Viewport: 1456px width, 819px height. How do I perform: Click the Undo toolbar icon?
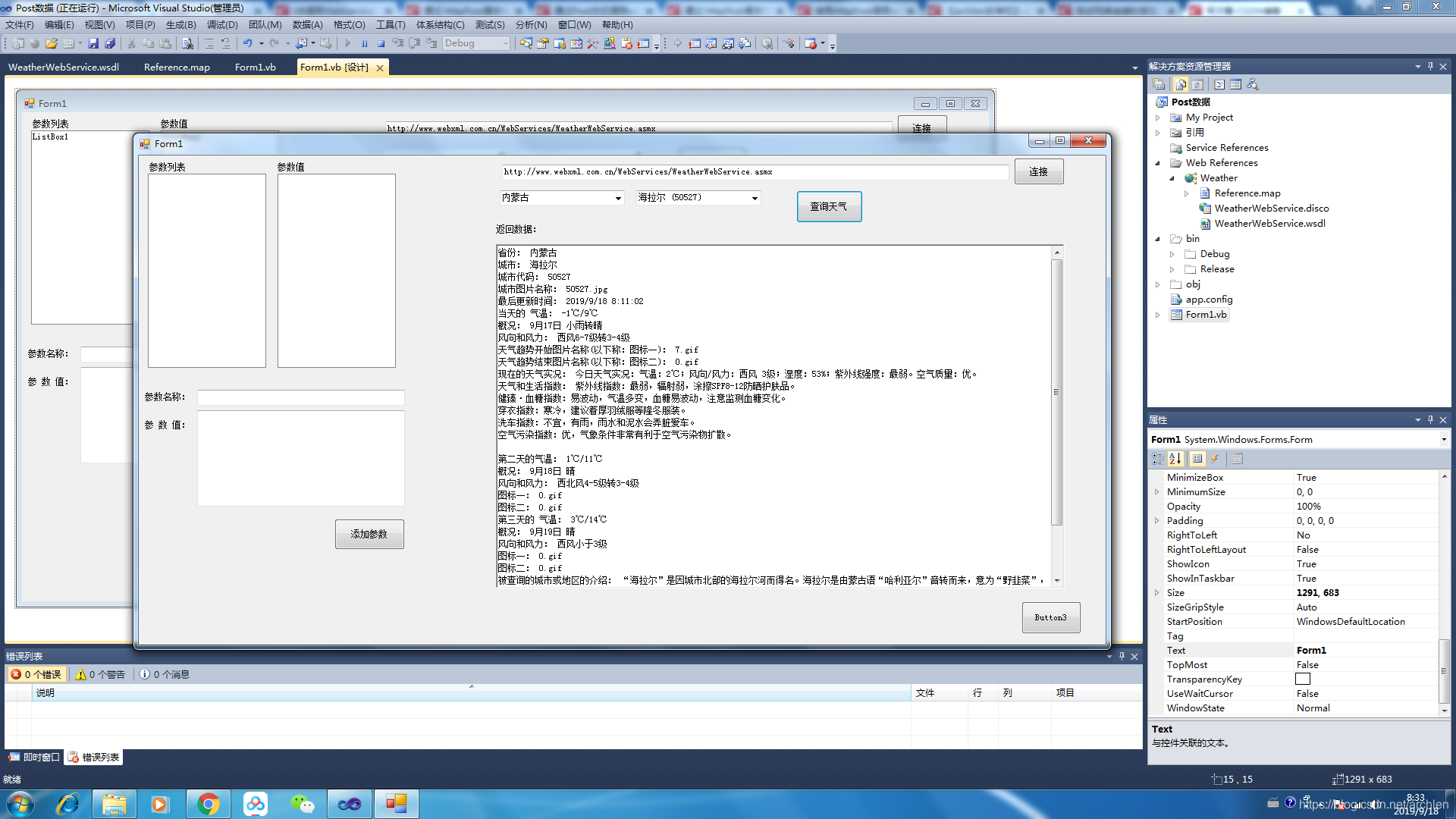point(247,44)
